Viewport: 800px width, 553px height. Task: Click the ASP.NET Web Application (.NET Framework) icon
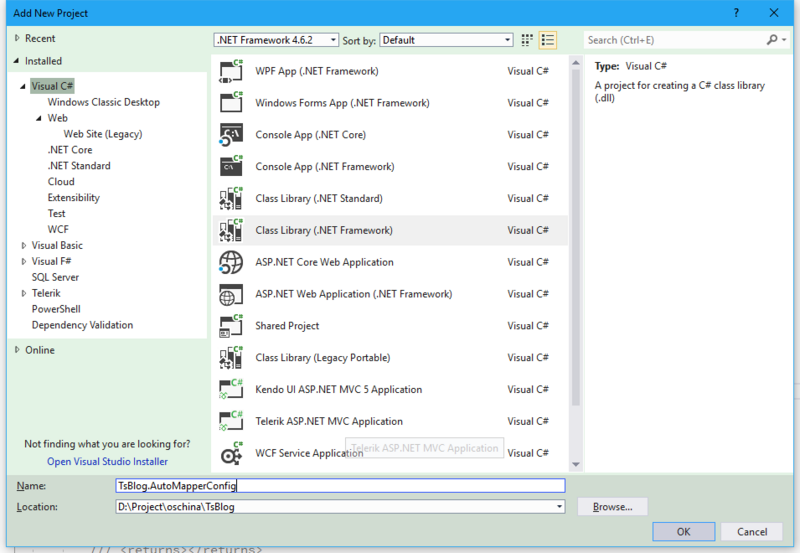tap(231, 294)
